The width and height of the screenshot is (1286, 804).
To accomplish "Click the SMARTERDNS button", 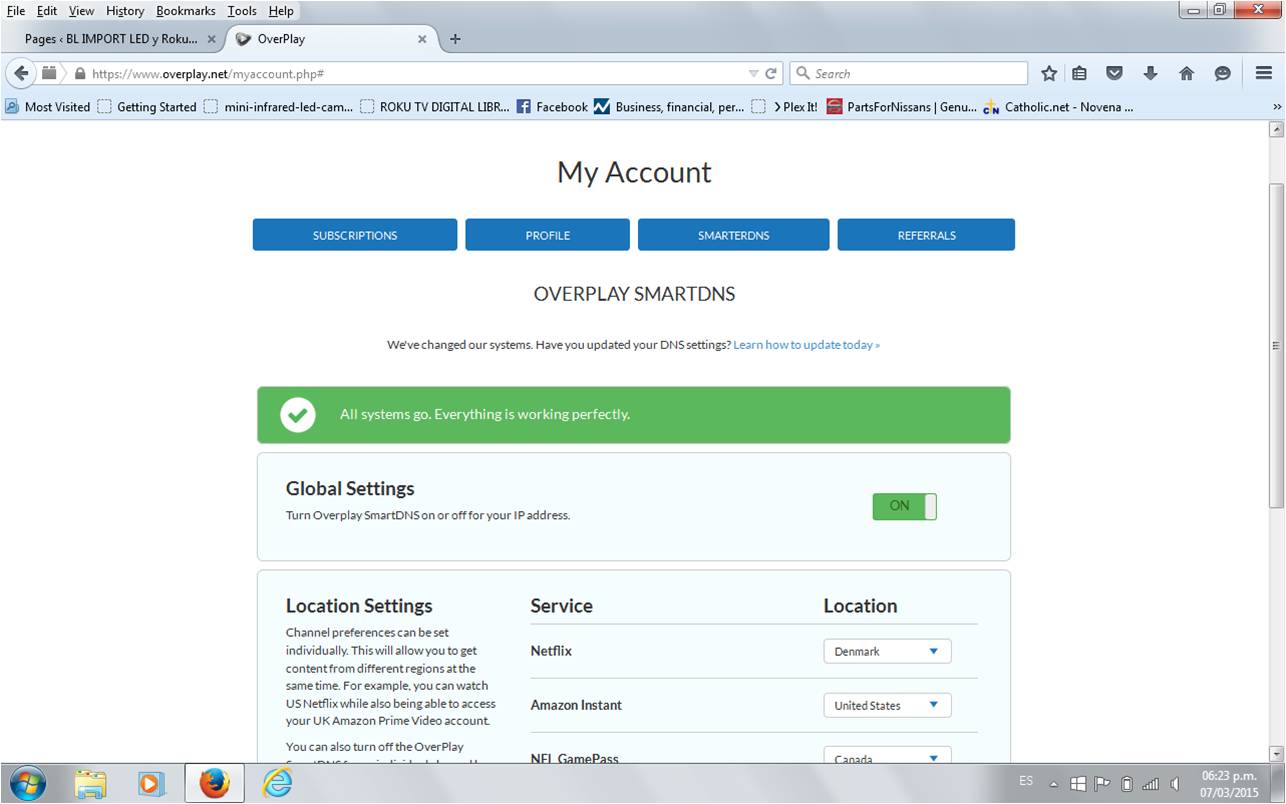I will [734, 235].
